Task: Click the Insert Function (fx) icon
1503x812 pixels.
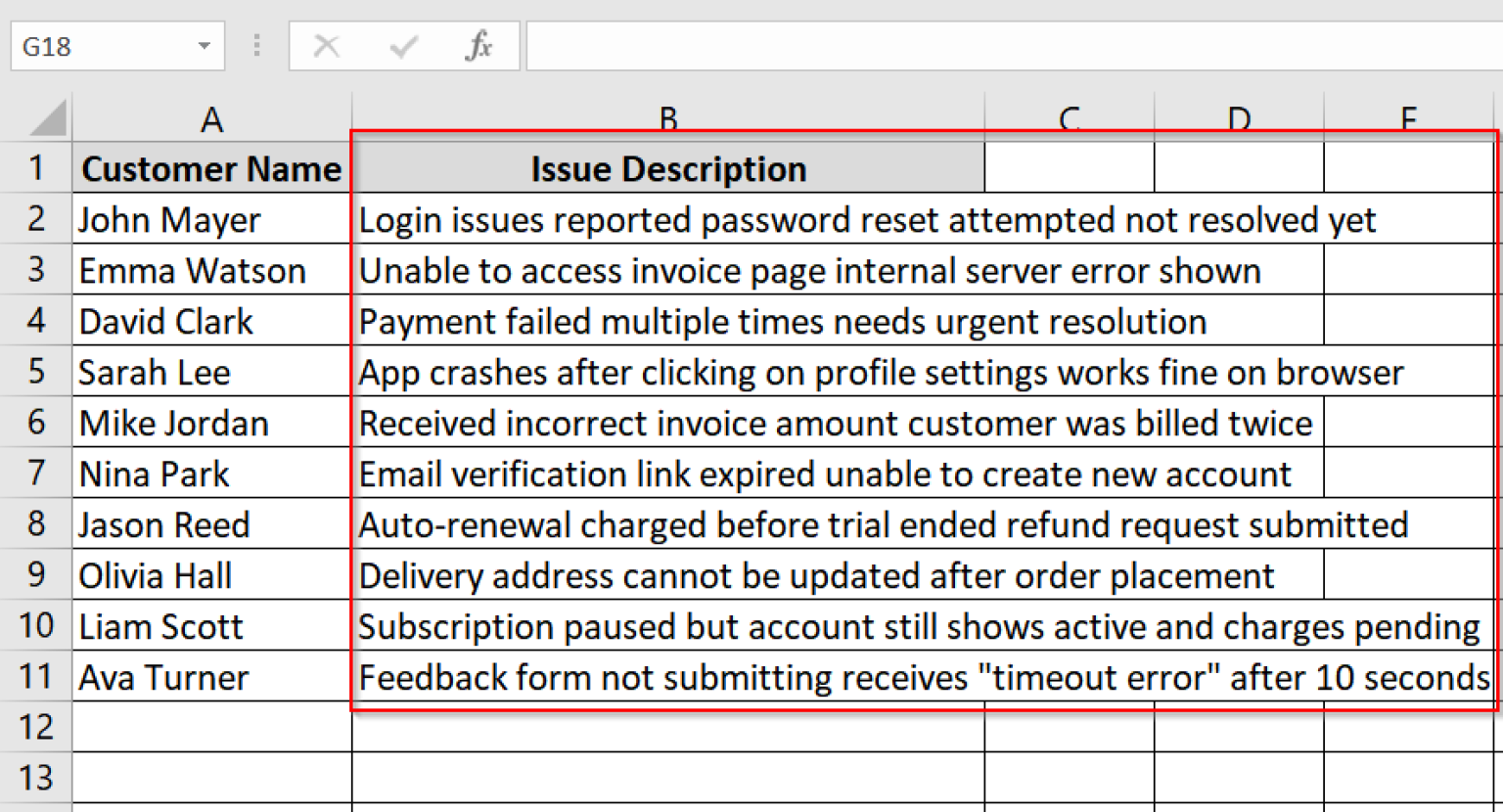Action: [x=478, y=45]
